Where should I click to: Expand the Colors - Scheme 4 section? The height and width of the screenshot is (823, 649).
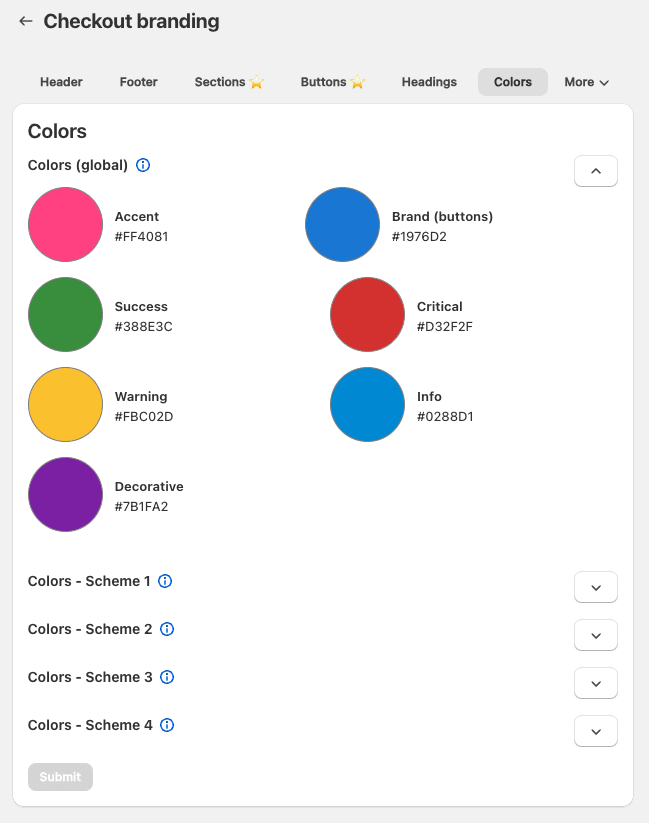tap(595, 731)
